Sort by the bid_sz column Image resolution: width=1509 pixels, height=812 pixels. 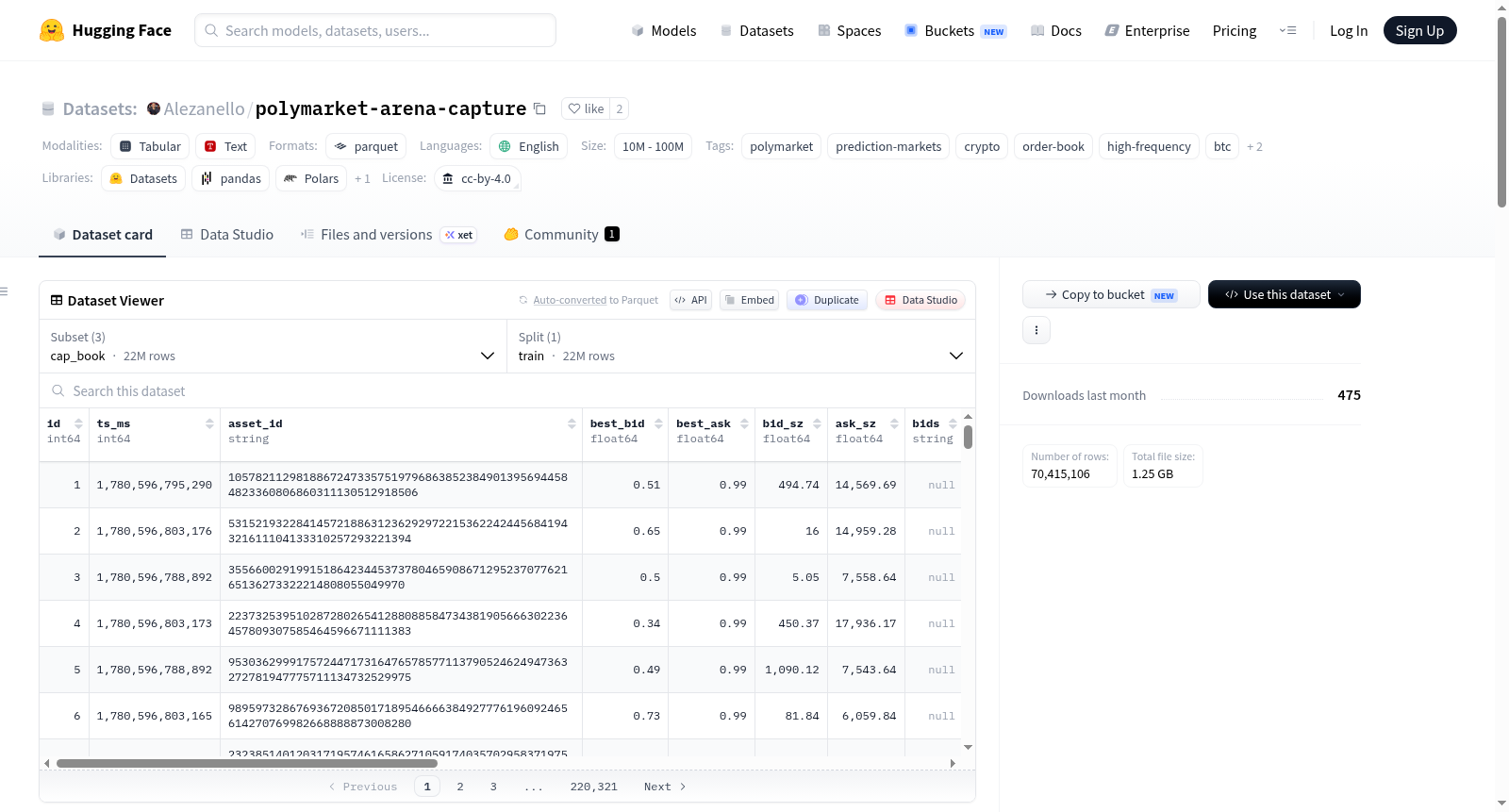[x=817, y=423]
